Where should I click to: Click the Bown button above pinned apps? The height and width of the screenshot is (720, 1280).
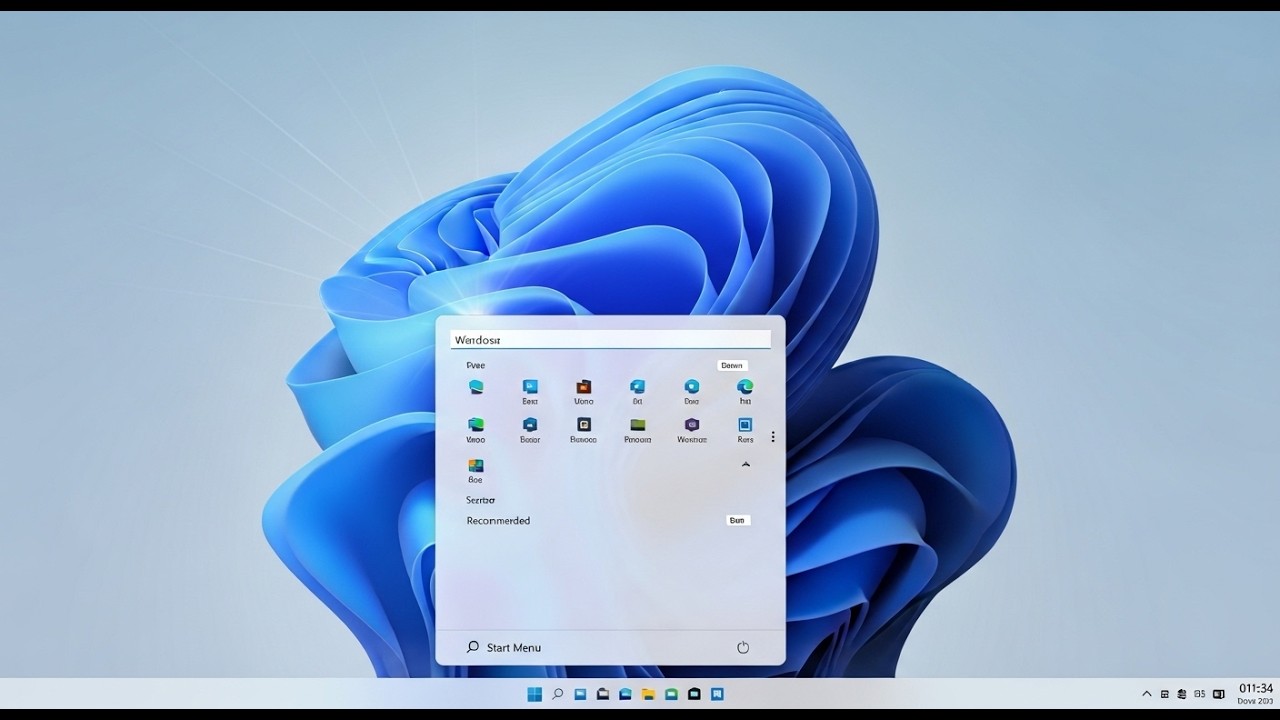[732, 366]
